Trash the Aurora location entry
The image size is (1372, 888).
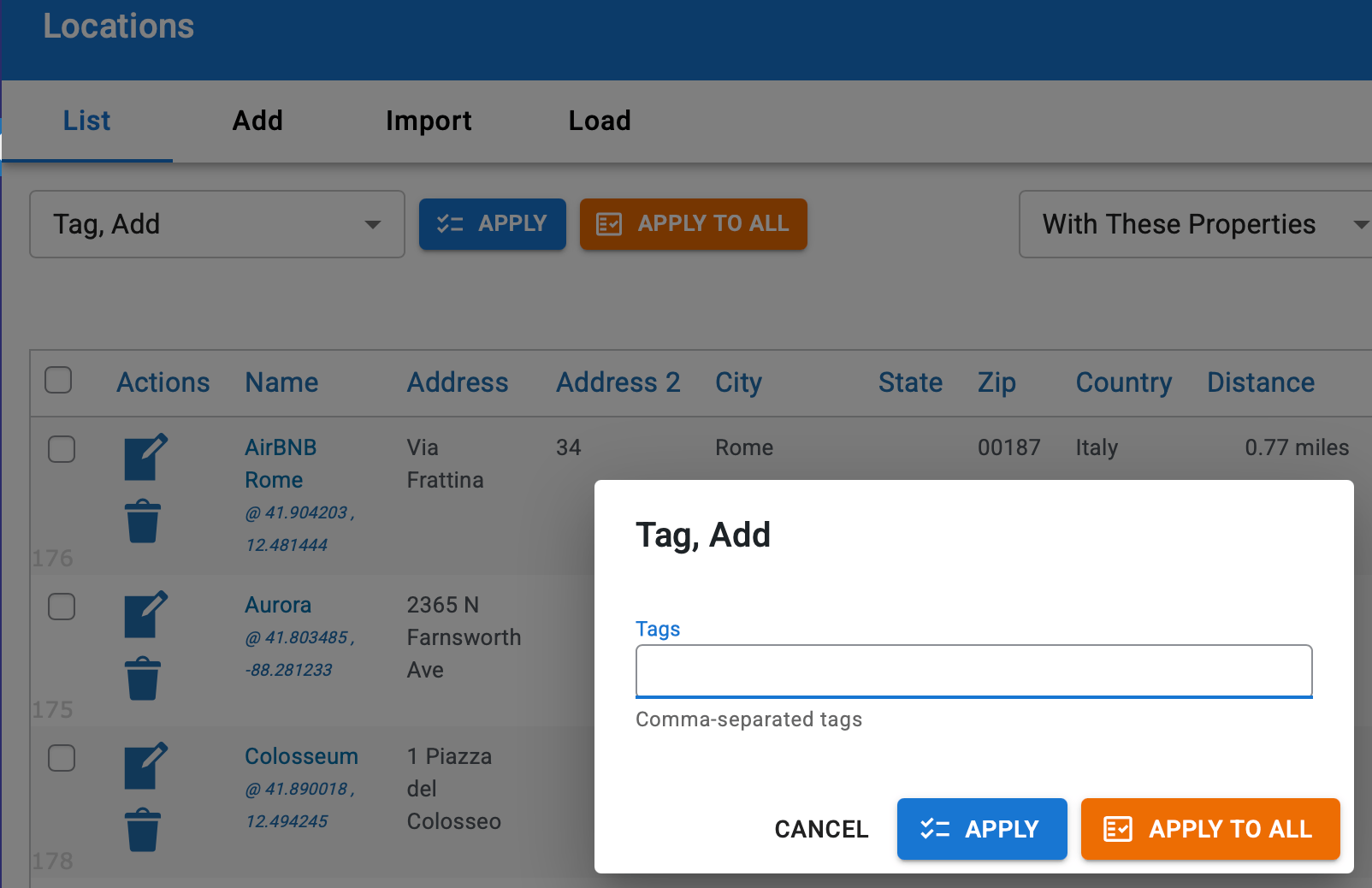coord(143,678)
